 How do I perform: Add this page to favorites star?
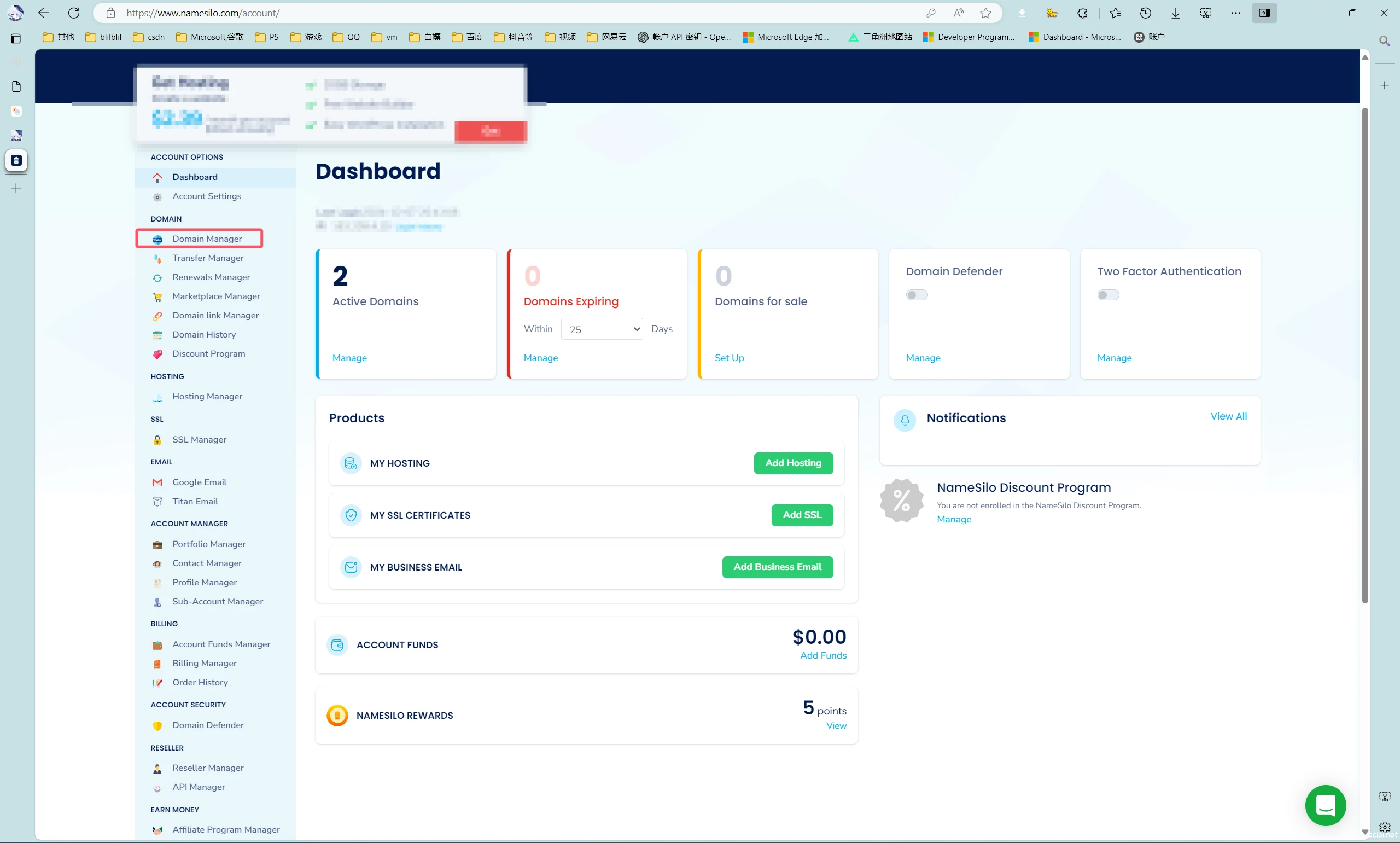click(x=985, y=13)
